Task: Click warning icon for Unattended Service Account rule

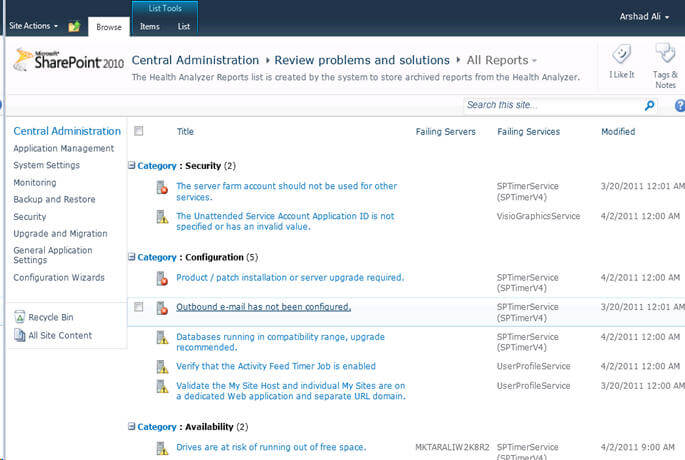Action: click(x=162, y=217)
